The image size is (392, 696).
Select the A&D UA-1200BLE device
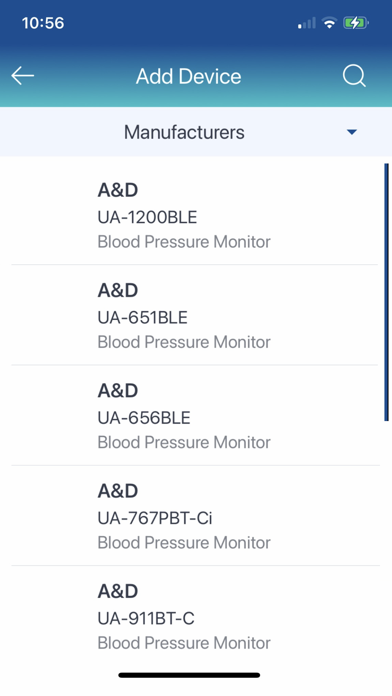pos(194,215)
